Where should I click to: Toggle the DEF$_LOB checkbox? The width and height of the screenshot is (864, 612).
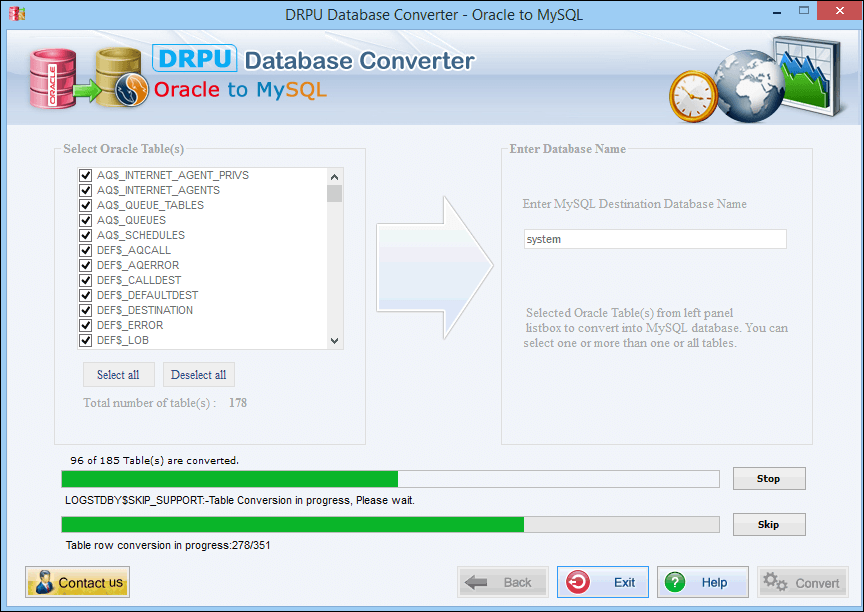point(85,340)
